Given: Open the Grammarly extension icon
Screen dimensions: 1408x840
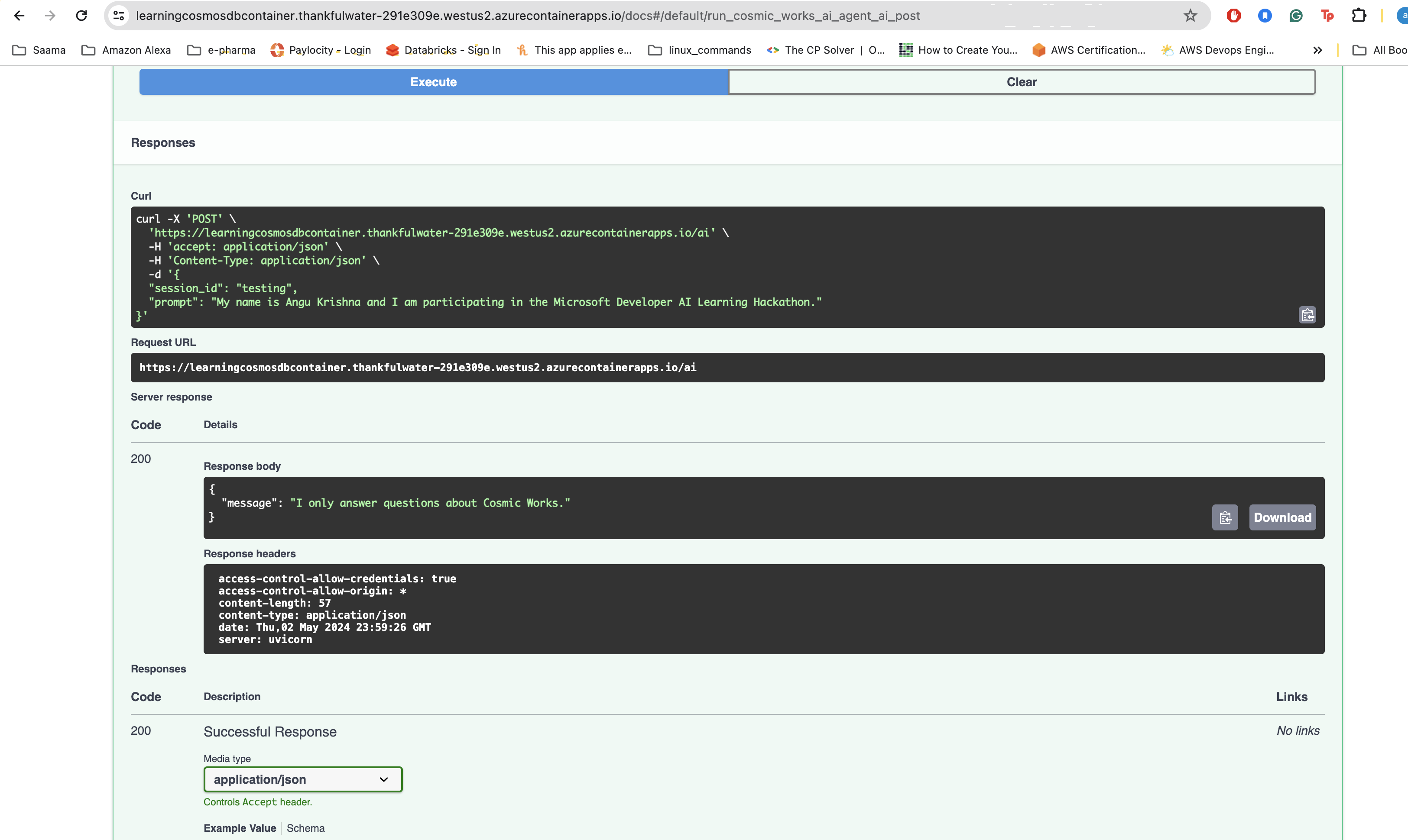Looking at the screenshot, I should coord(1296,16).
